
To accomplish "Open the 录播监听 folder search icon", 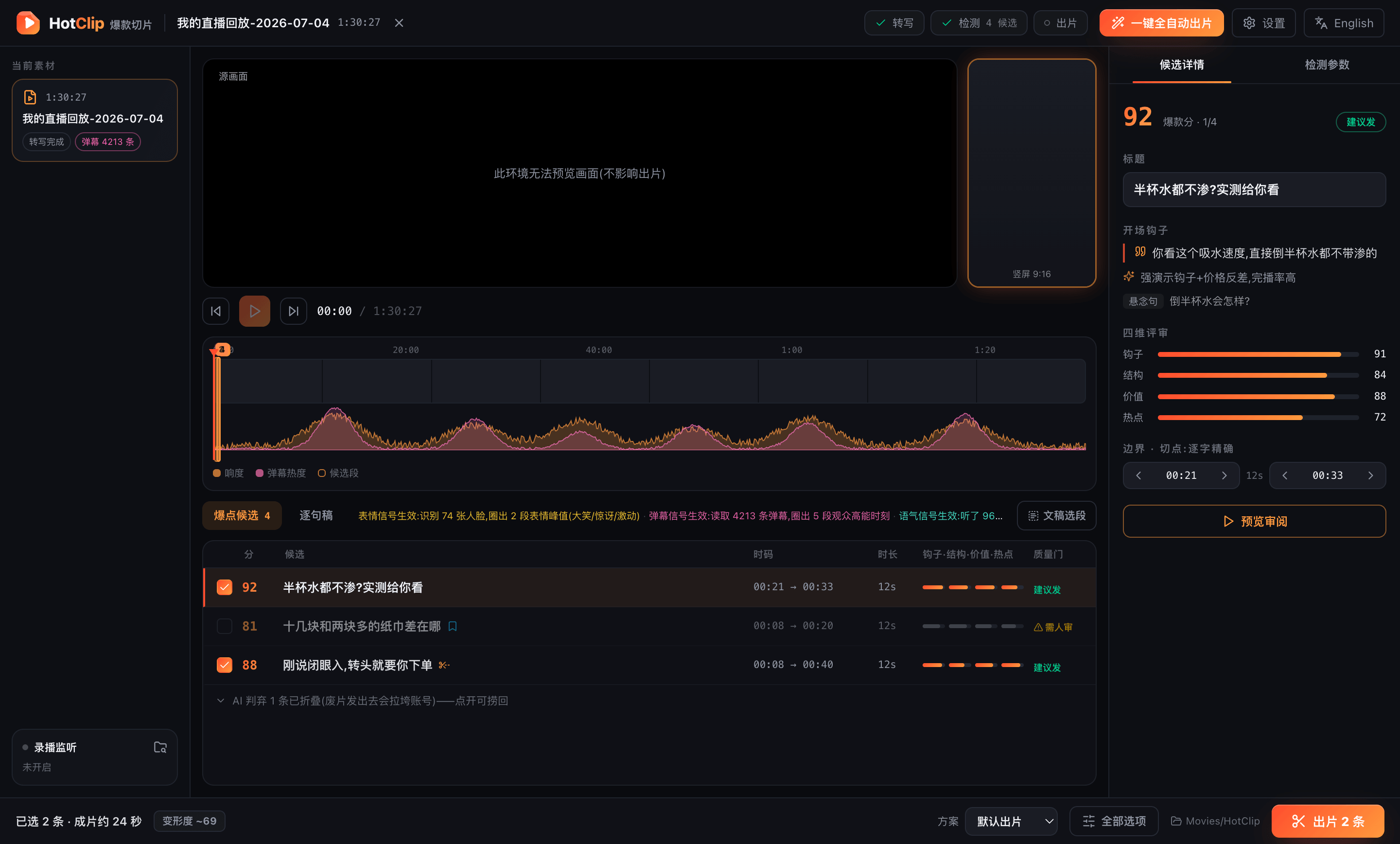I will pos(160,747).
